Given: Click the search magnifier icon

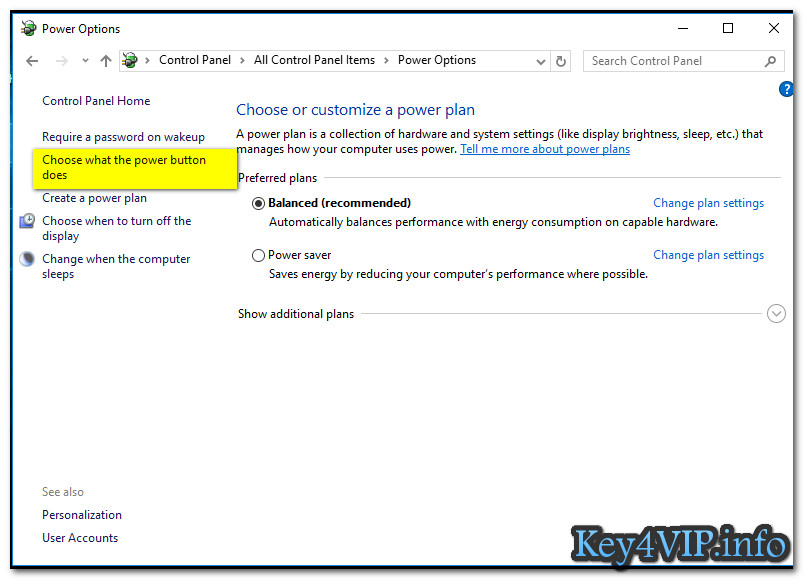Looking at the screenshot, I should [770, 62].
